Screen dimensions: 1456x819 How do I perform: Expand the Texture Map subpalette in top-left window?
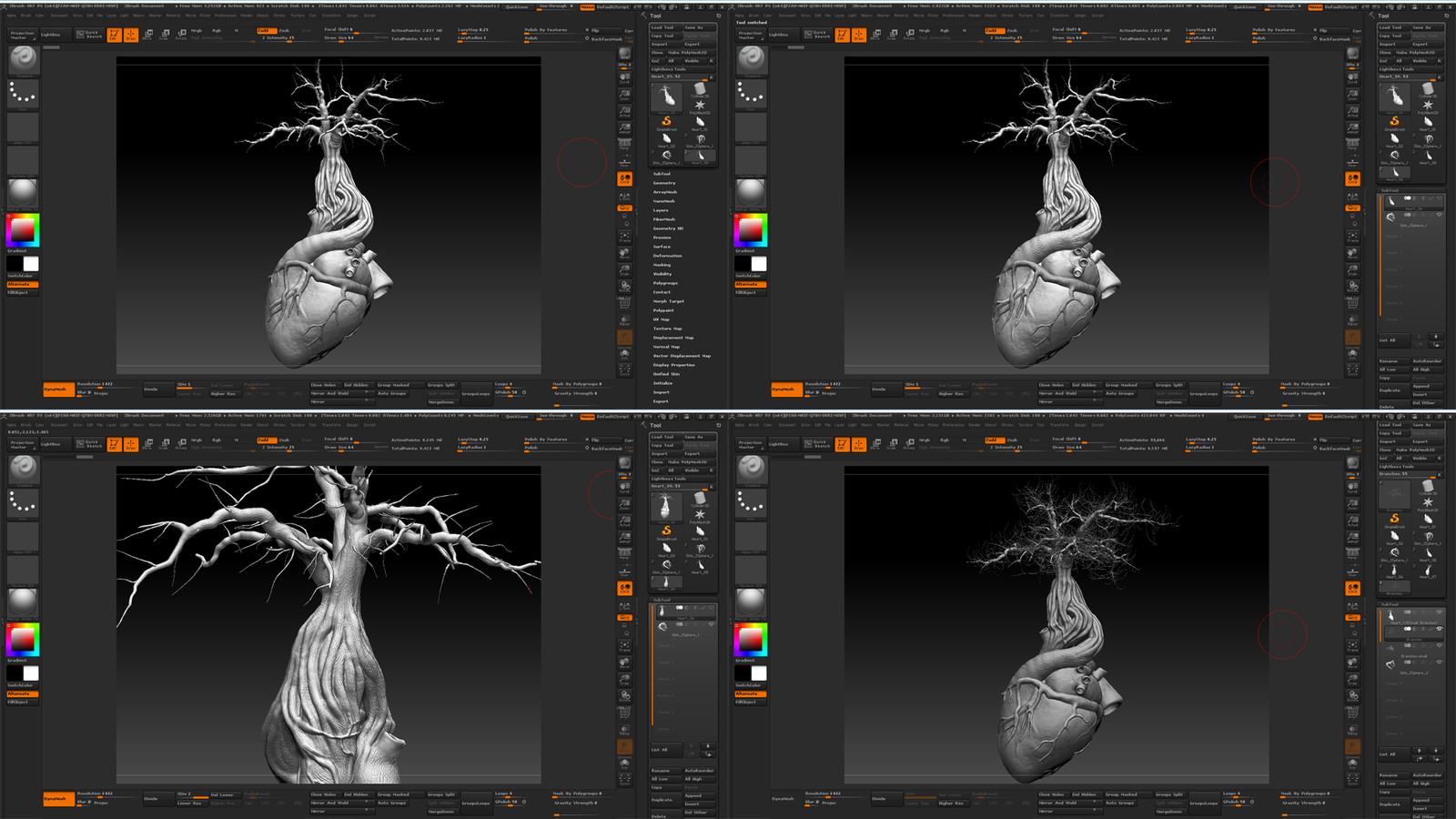coord(667,329)
